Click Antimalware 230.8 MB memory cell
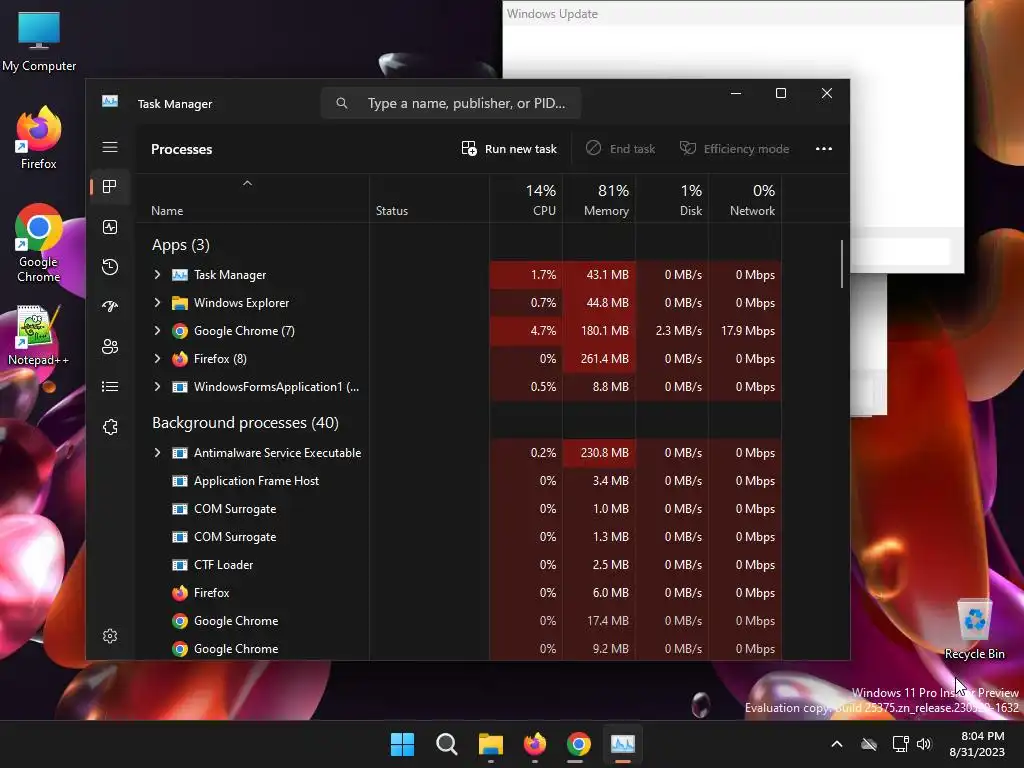This screenshot has height=768, width=1024. 599,453
